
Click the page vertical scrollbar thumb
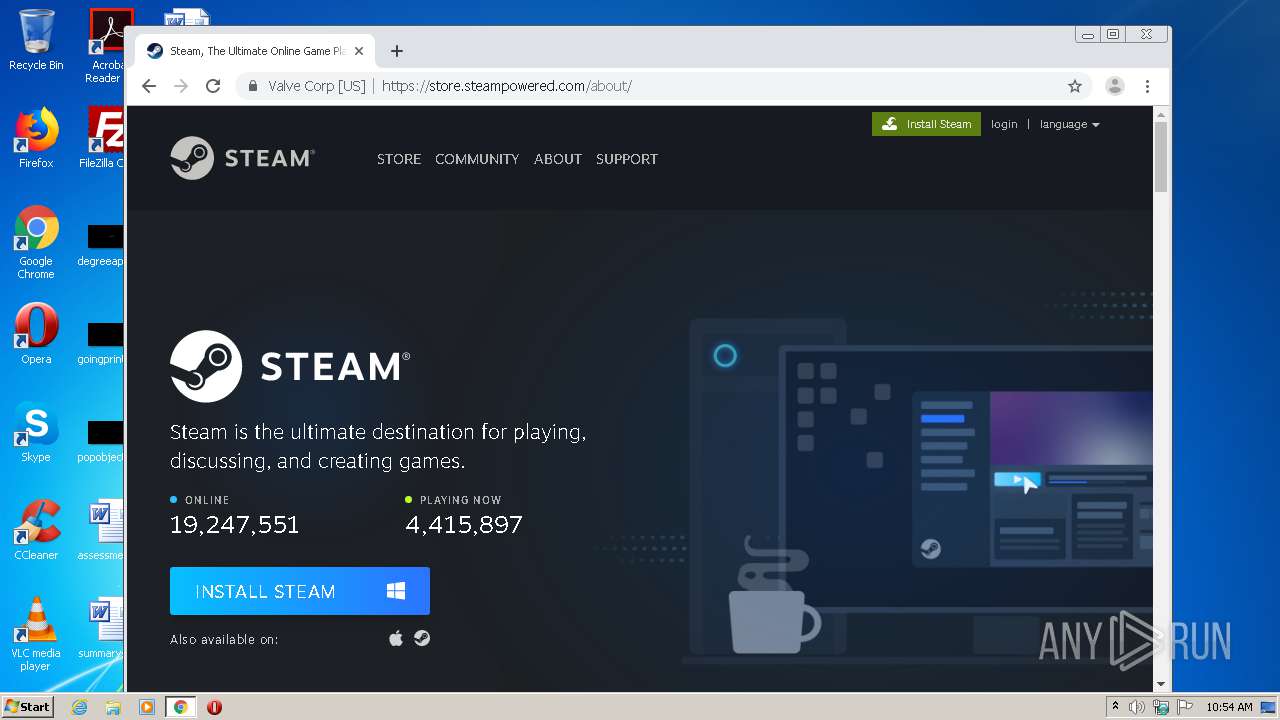point(1161,156)
